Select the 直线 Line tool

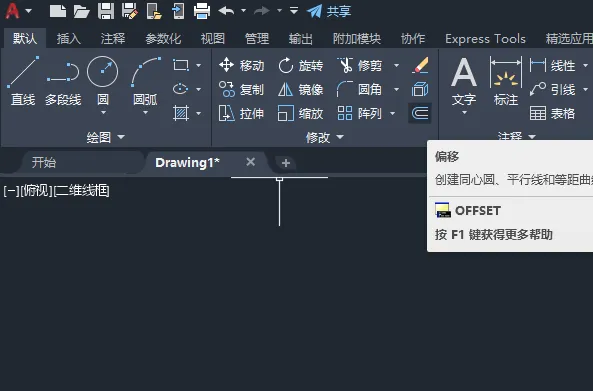point(23,81)
